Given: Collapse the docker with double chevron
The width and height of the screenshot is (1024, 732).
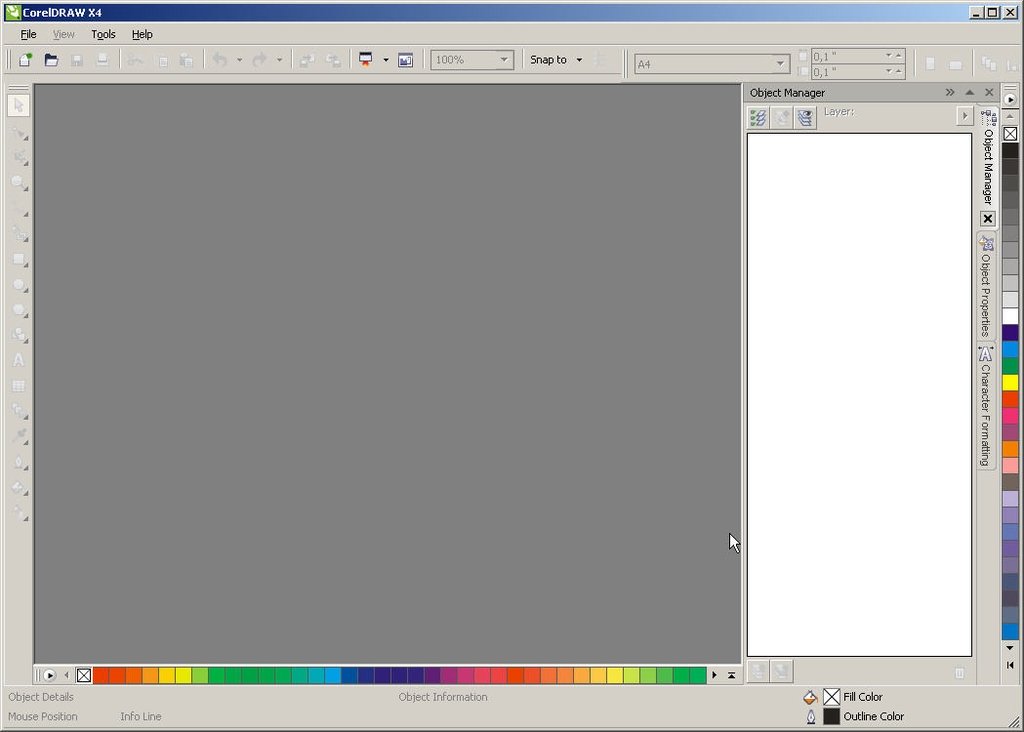Looking at the screenshot, I should click(x=950, y=93).
